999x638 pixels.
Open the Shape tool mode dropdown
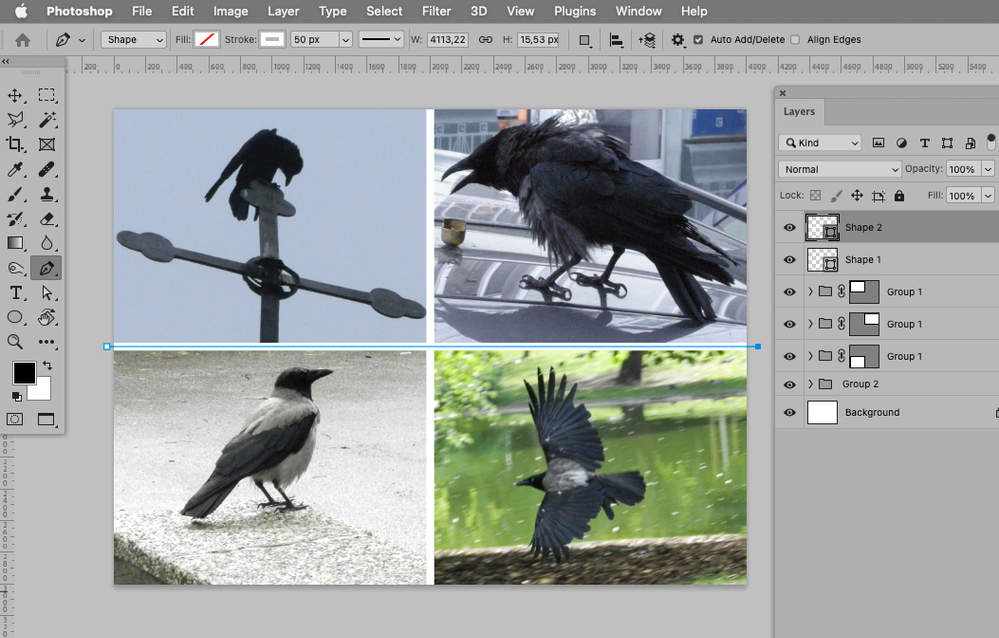click(133, 40)
